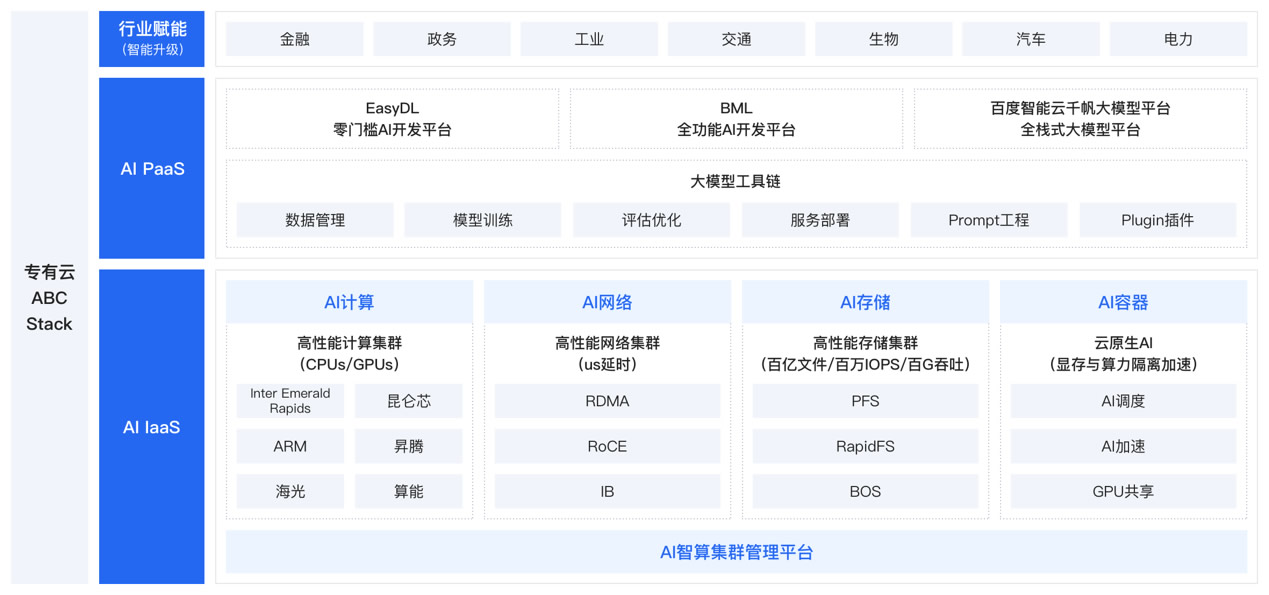This screenshot has width=1269, height=595.
Task: Select the Prompt工程 tool box
Action: click(x=989, y=220)
